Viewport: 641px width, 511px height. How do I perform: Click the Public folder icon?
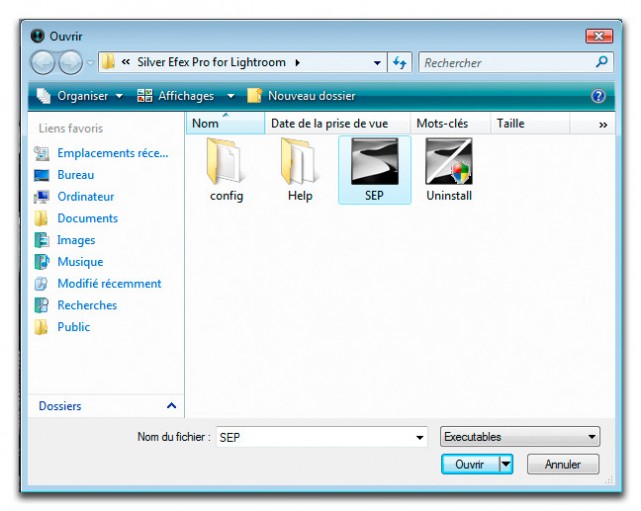click(x=41, y=327)
